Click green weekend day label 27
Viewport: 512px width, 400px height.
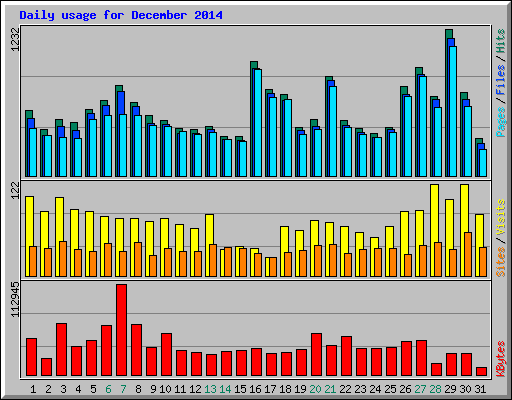pos(420,389)
